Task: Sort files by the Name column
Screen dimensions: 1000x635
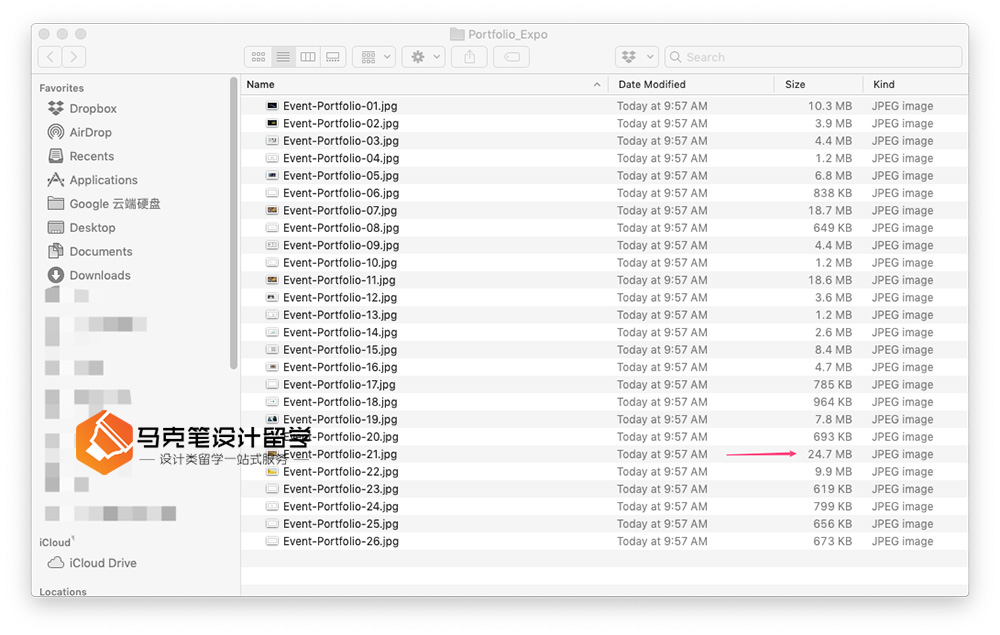Action: (260, 84)
